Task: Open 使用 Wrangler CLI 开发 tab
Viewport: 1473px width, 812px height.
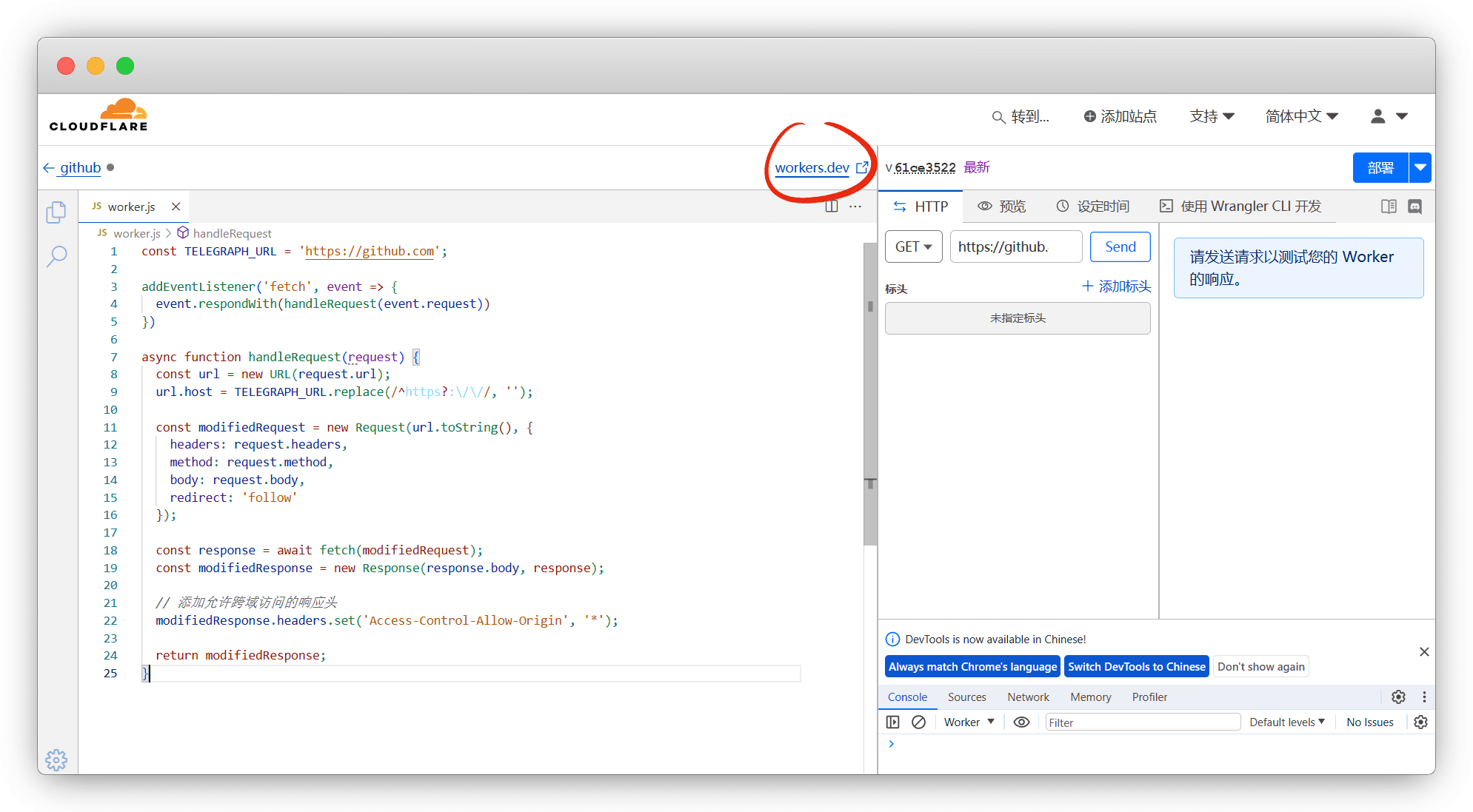Action: [x=1240, y=207]
